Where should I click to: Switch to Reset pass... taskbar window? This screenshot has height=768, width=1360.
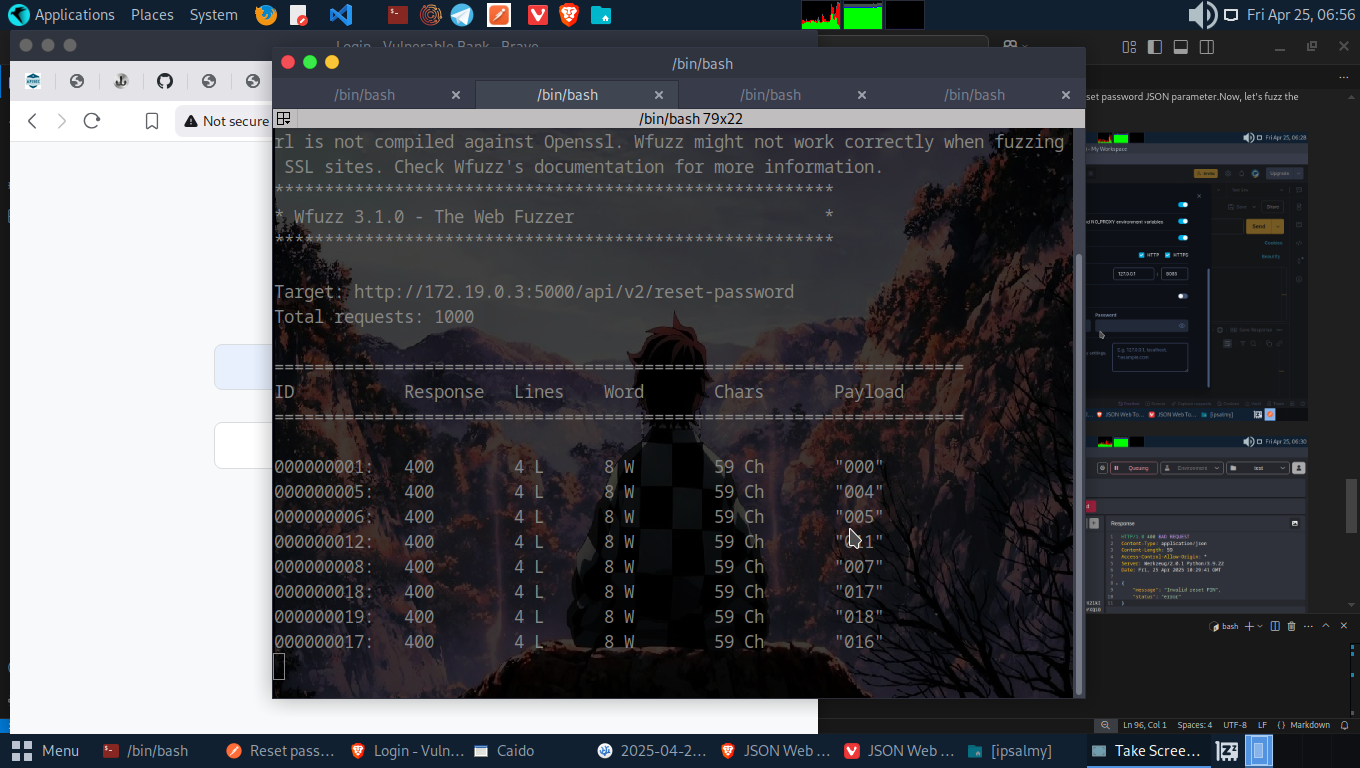280,751
